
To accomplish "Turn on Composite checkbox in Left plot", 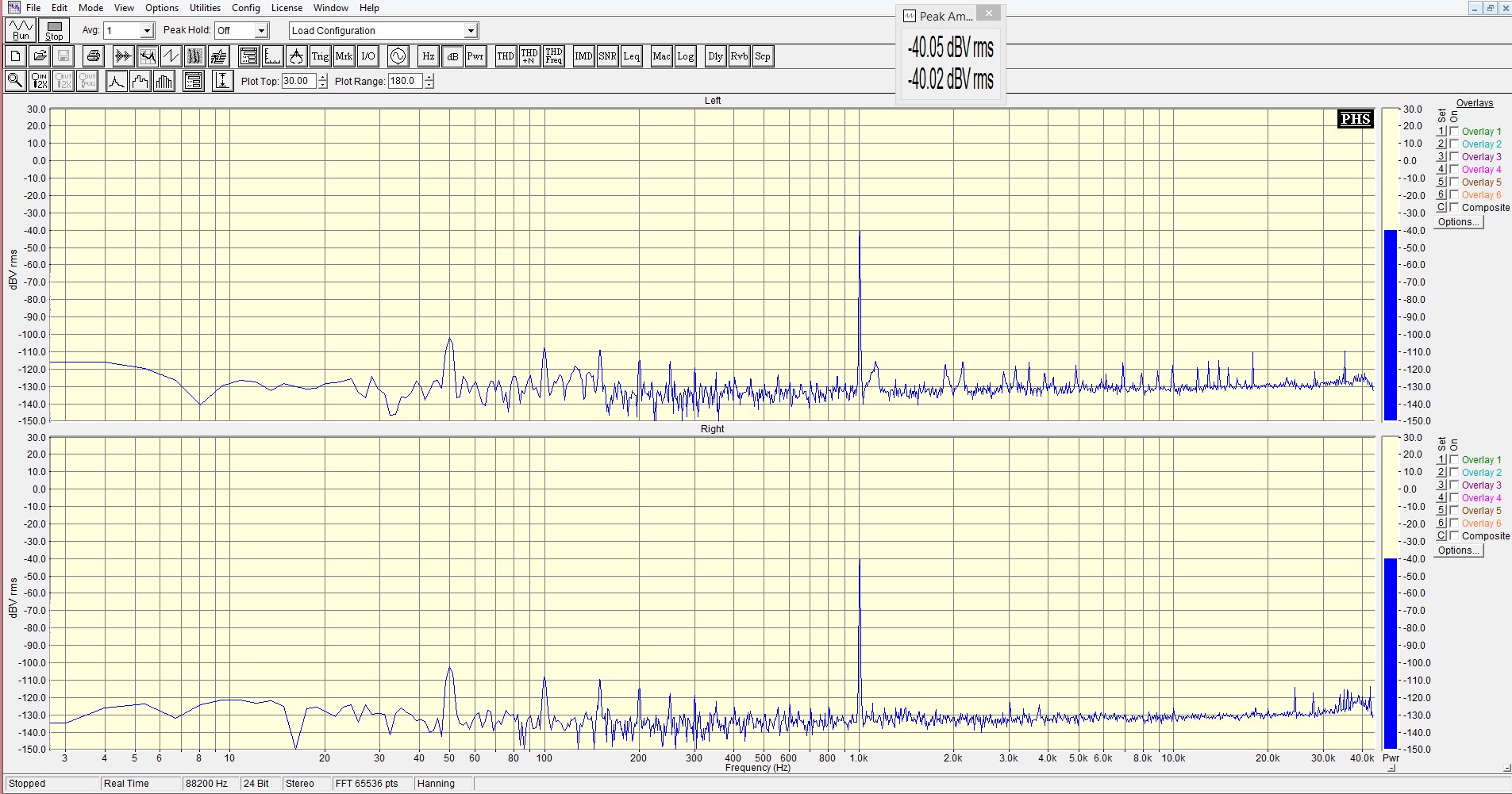I will [x=1454, y=208].
